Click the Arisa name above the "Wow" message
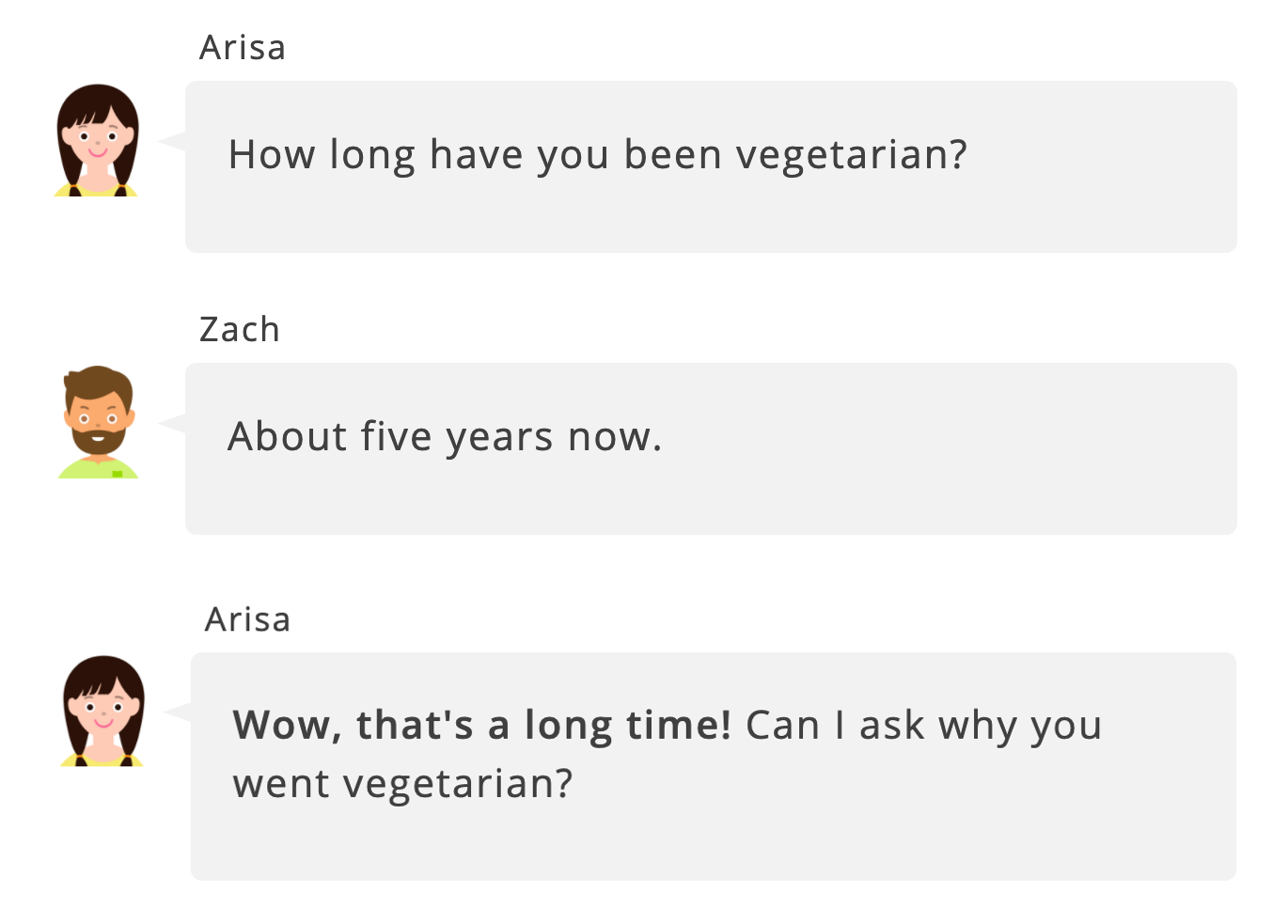 [248, 619]
